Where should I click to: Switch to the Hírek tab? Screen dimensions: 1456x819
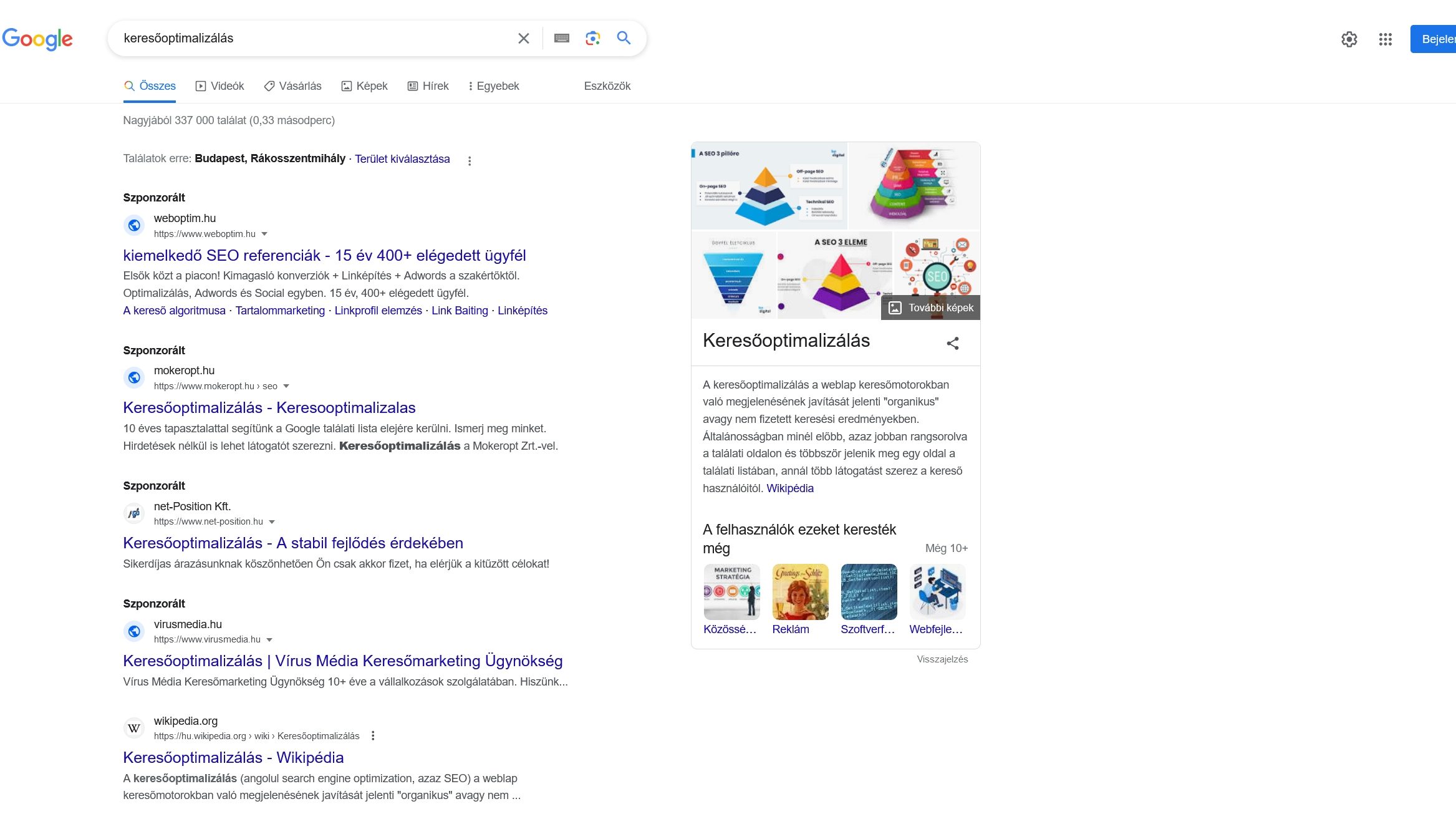click(428, 86)
